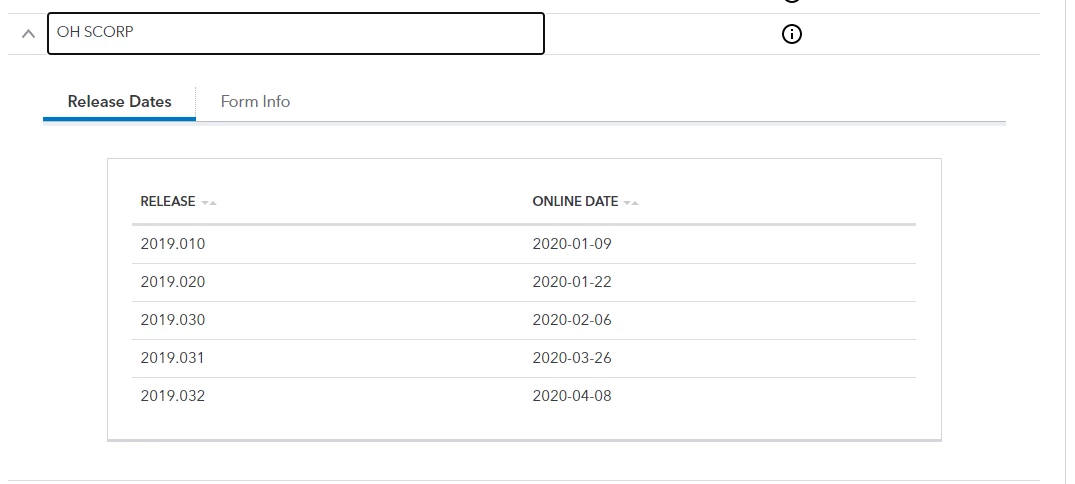The width and height of the screenshot is (1075, 484).
Task: Select the Release Dates tab
Action: click(x=119, y=101)
